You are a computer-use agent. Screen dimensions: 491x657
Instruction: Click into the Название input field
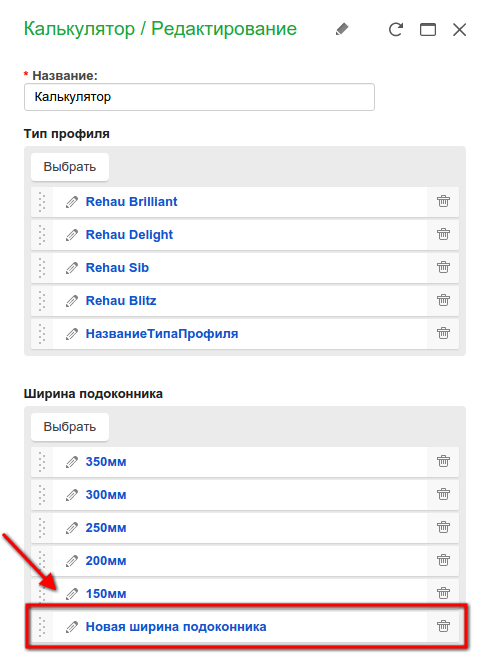point(199,97)
